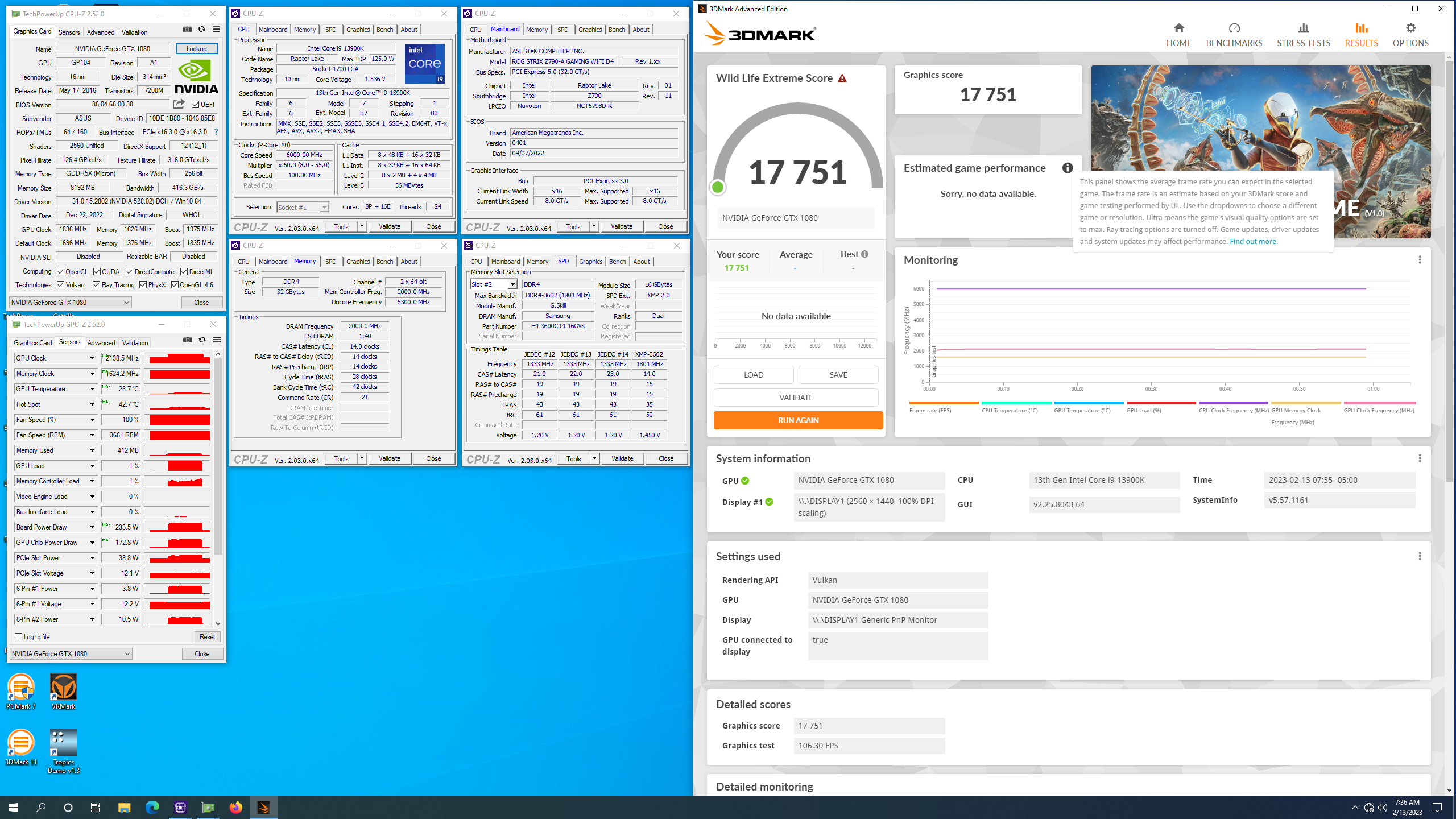The image size is (1456, 819).
Task: Open Firefox from the taskbar
Action: 235,807
